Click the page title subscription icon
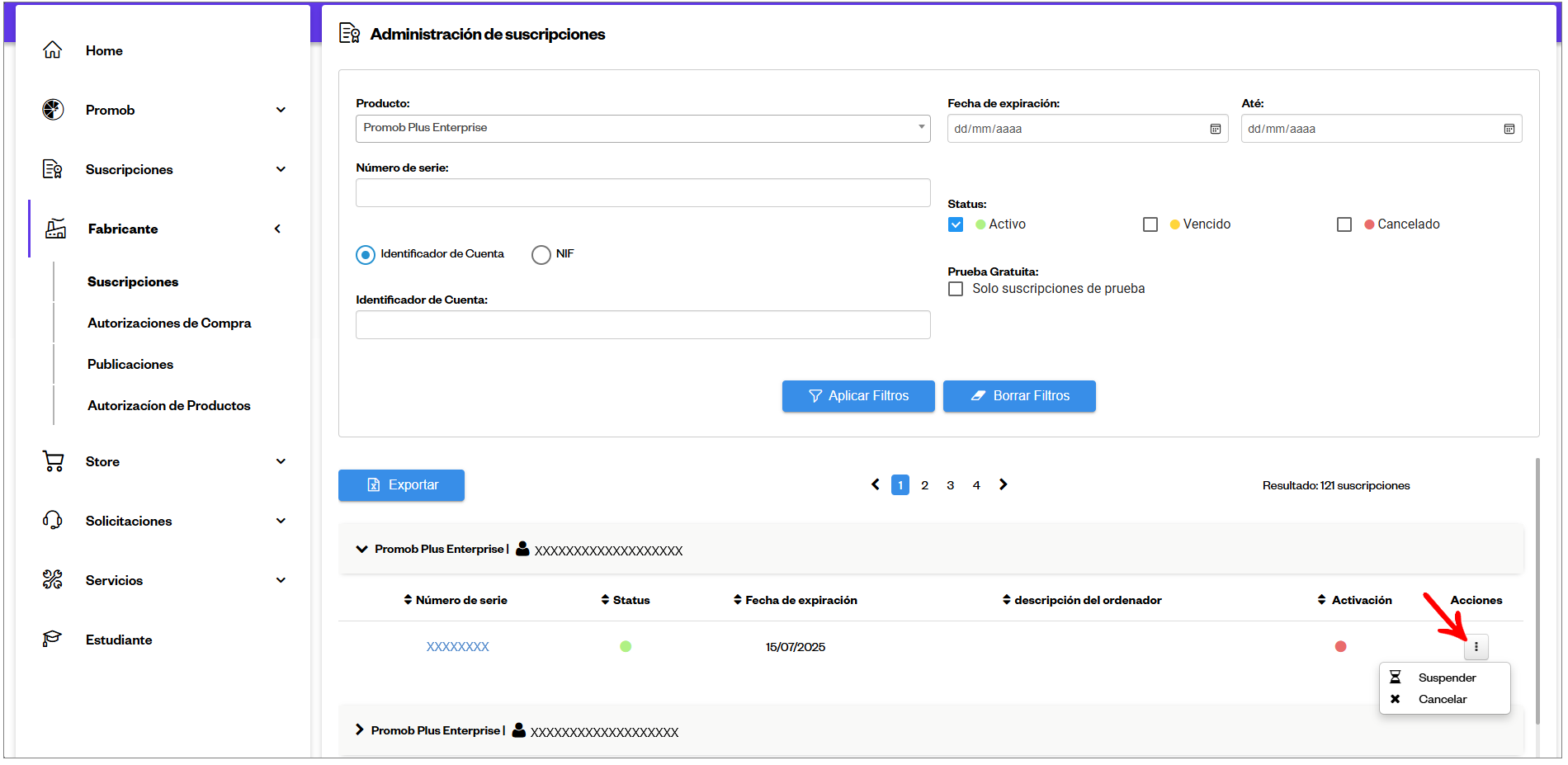The height and width of the screenshot is (765, 1568). [350, 34]
